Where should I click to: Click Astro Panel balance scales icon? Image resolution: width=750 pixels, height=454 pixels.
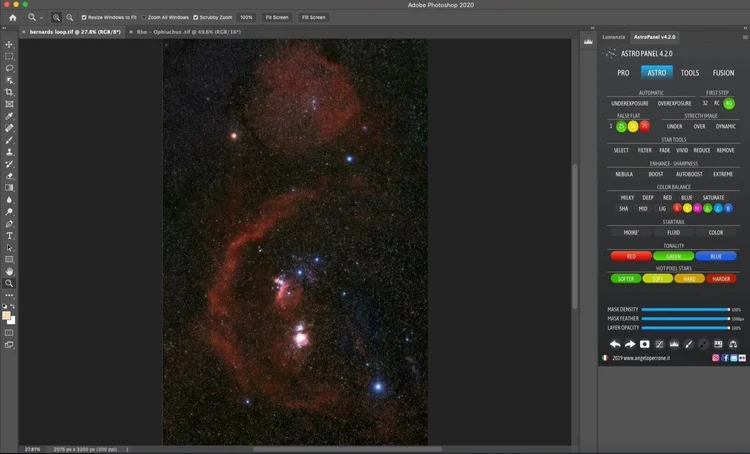coord(733,344)
